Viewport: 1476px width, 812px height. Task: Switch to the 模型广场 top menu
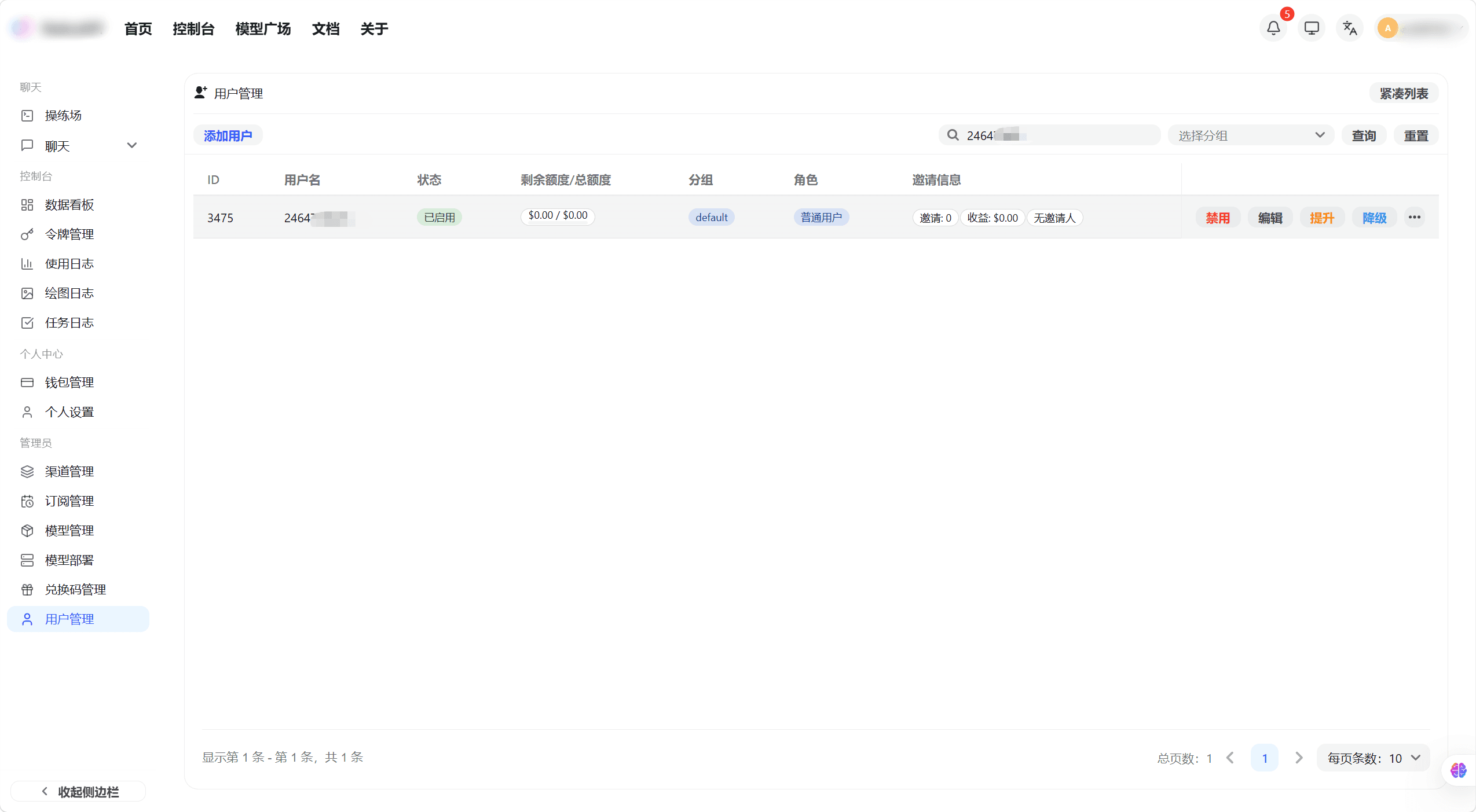263,29
